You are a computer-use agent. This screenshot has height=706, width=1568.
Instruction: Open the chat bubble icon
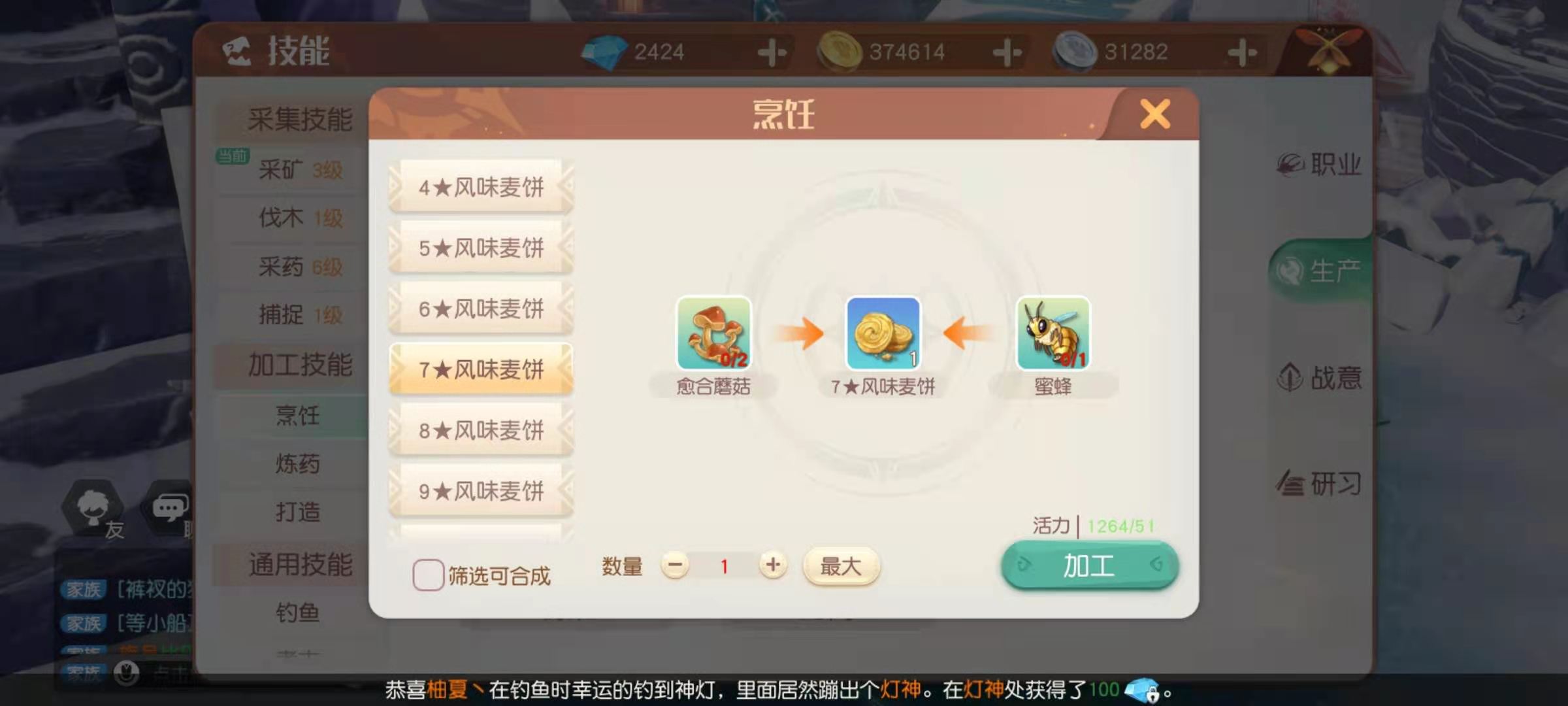(170, 509)
